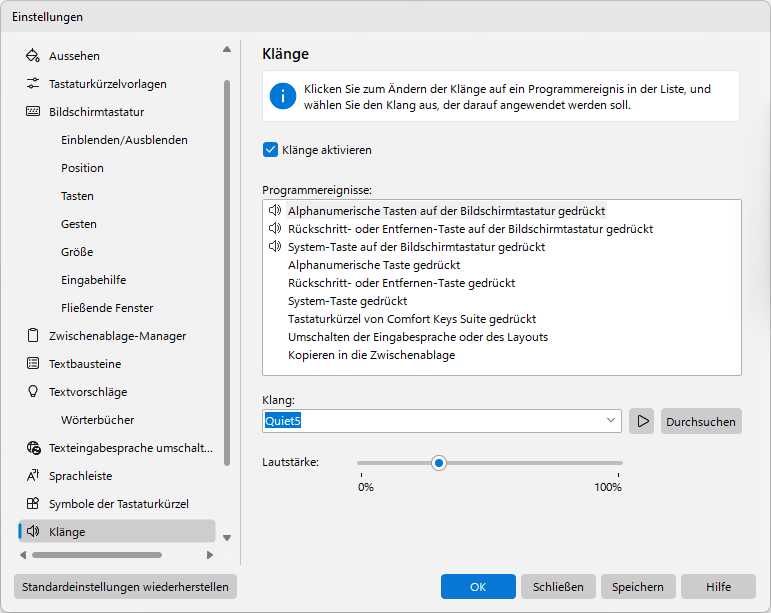Open the Sprachleiste settings page
The width and height of the screenshot is (771, 613).
pyautogui.click(x=81, y=476)
